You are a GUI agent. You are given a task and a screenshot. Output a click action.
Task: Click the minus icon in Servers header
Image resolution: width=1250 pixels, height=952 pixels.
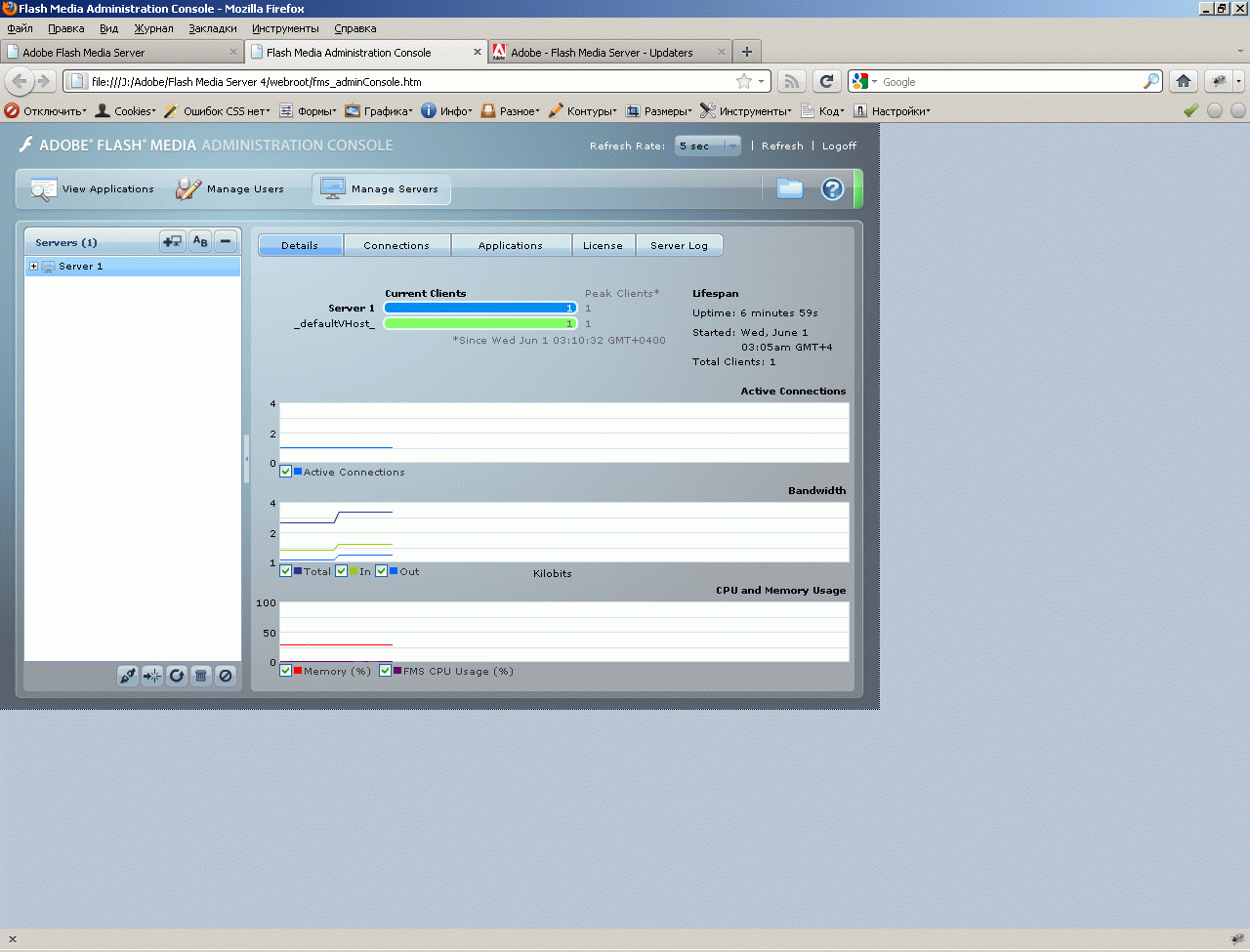tap(226, 241)
